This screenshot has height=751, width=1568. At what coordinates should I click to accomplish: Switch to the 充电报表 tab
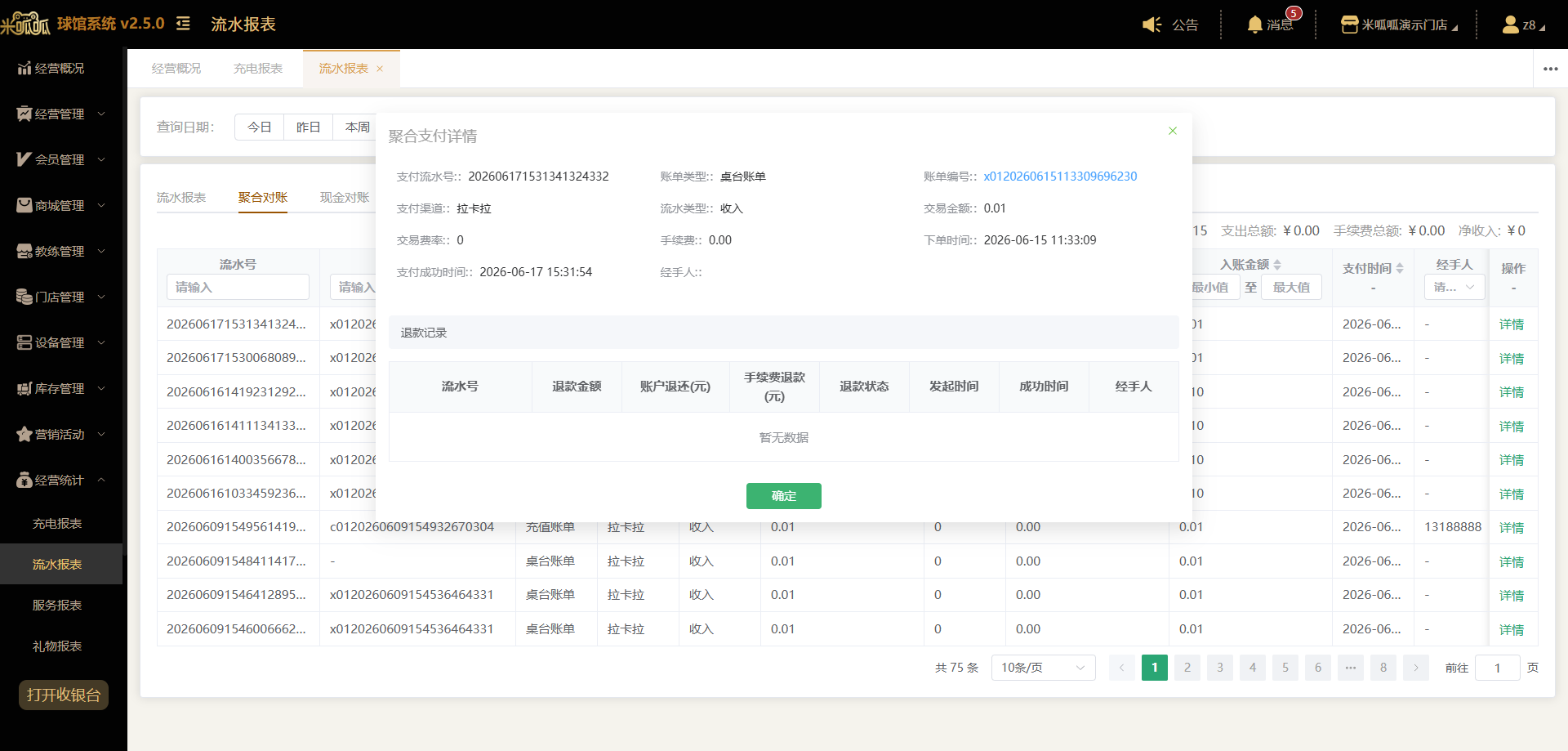(258, 69)
